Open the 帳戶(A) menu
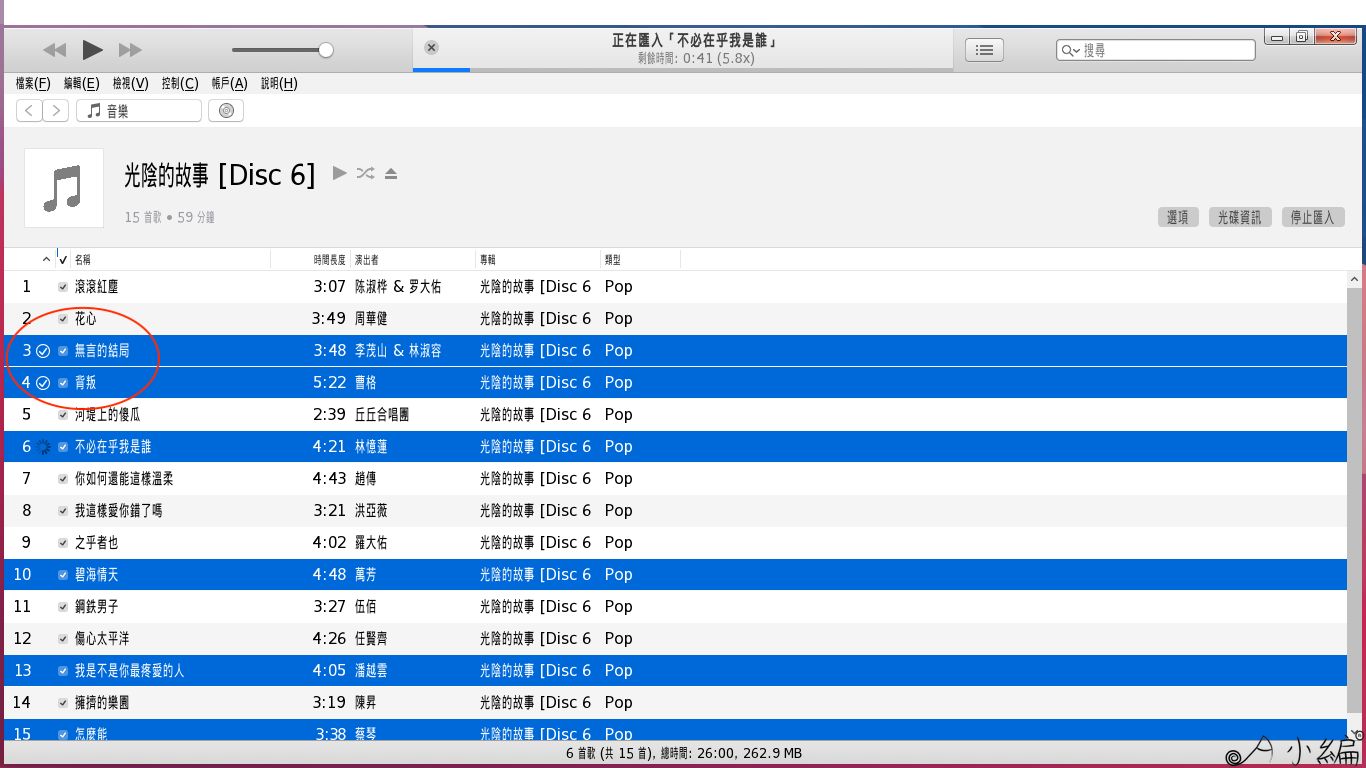Screen dimensions: 1366x768 pos(229,84)
